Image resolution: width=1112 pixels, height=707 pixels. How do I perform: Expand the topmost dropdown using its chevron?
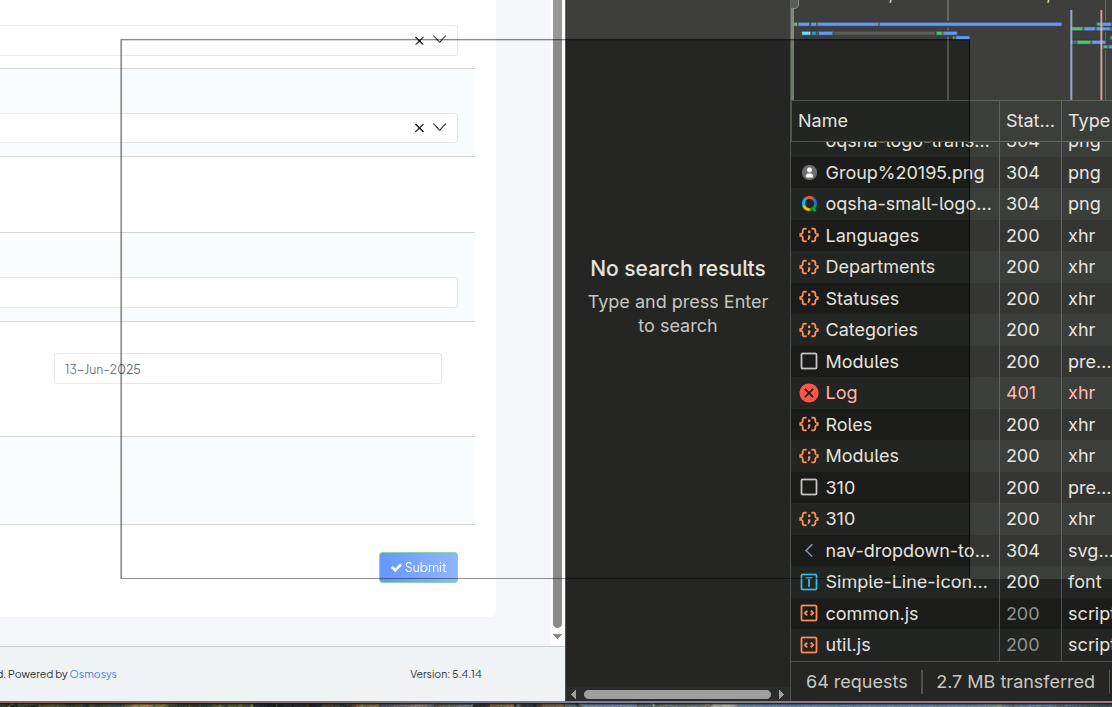pyautogui.click(x=439, y=39)
